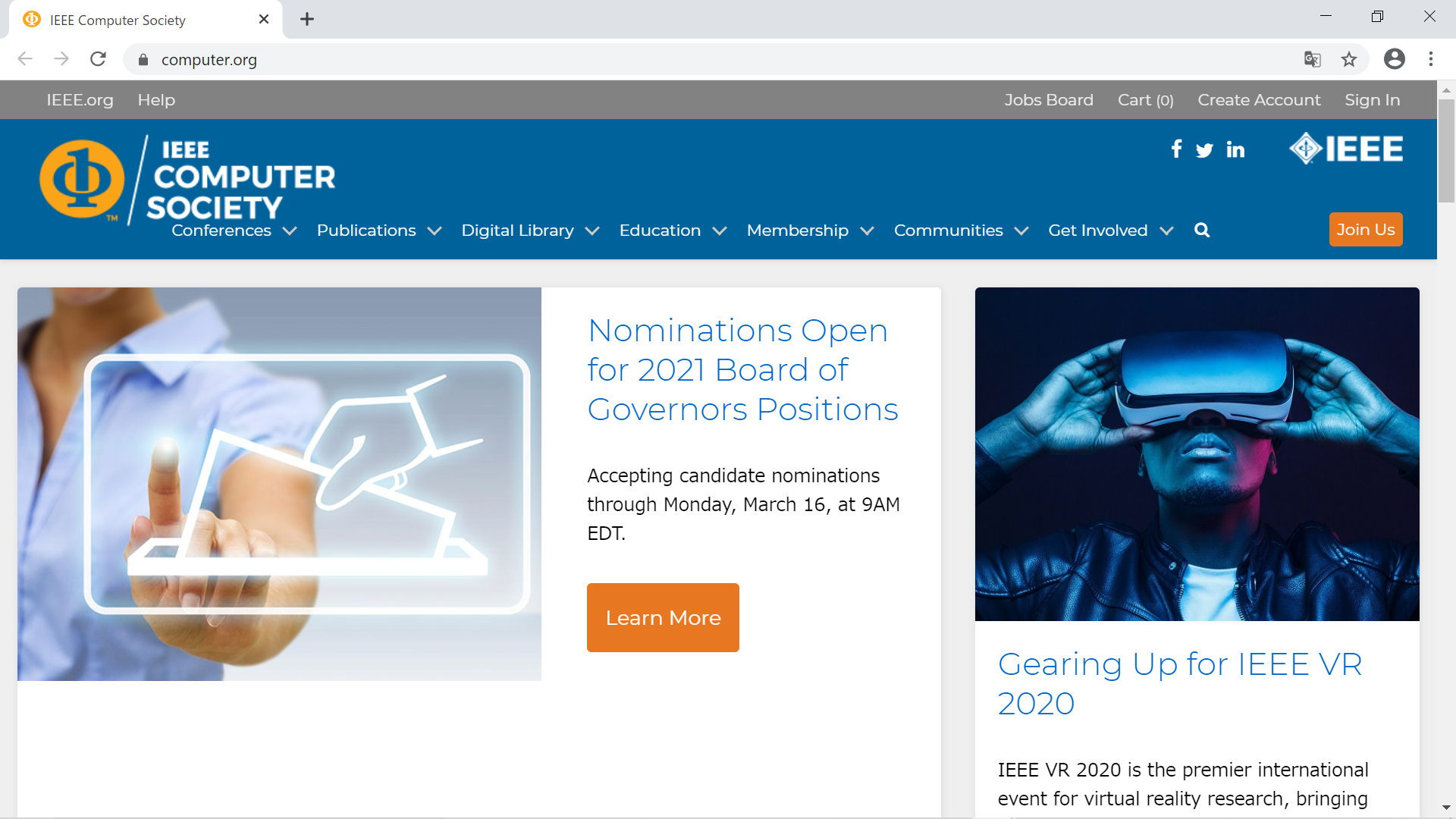
Task: Open the Get Involved nav item
Action: point(1098,231)
